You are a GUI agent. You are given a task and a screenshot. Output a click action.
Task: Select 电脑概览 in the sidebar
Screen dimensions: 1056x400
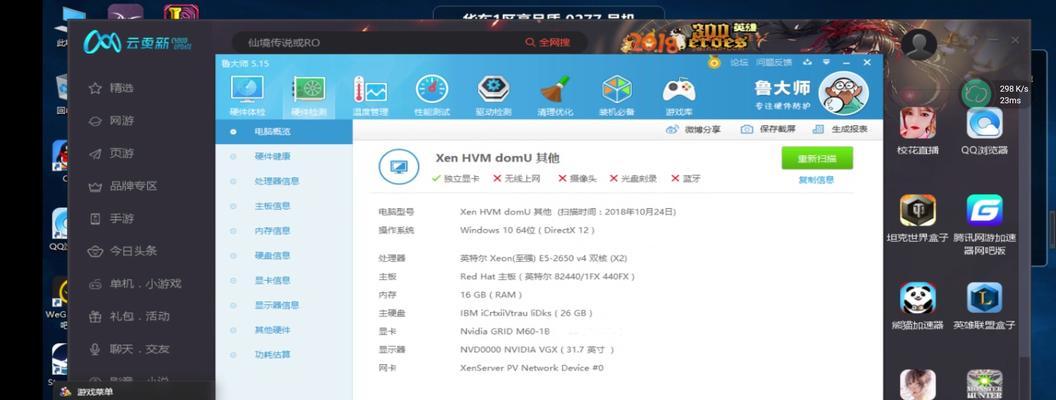click(x=284, y=132)
